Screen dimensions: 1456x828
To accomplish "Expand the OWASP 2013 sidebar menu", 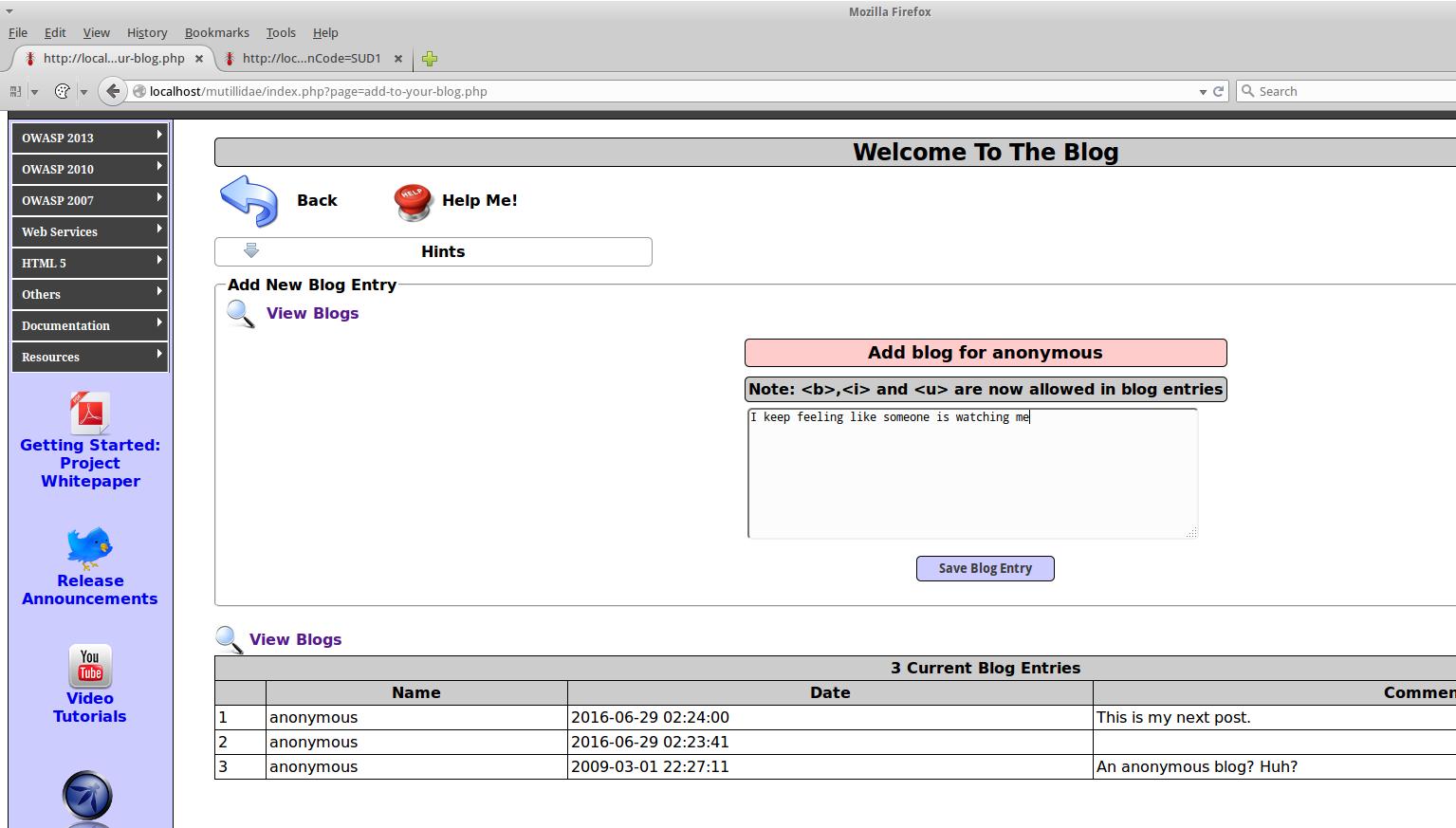I will pos(90,138).
